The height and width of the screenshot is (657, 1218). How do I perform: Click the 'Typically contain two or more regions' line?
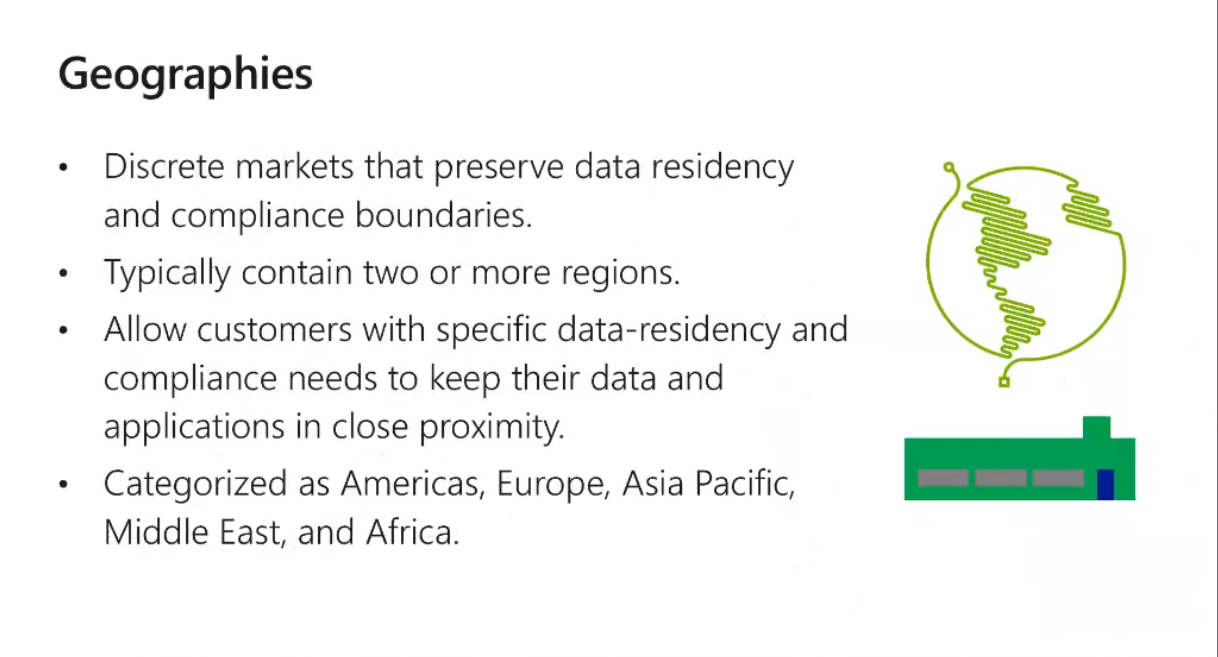392,273
